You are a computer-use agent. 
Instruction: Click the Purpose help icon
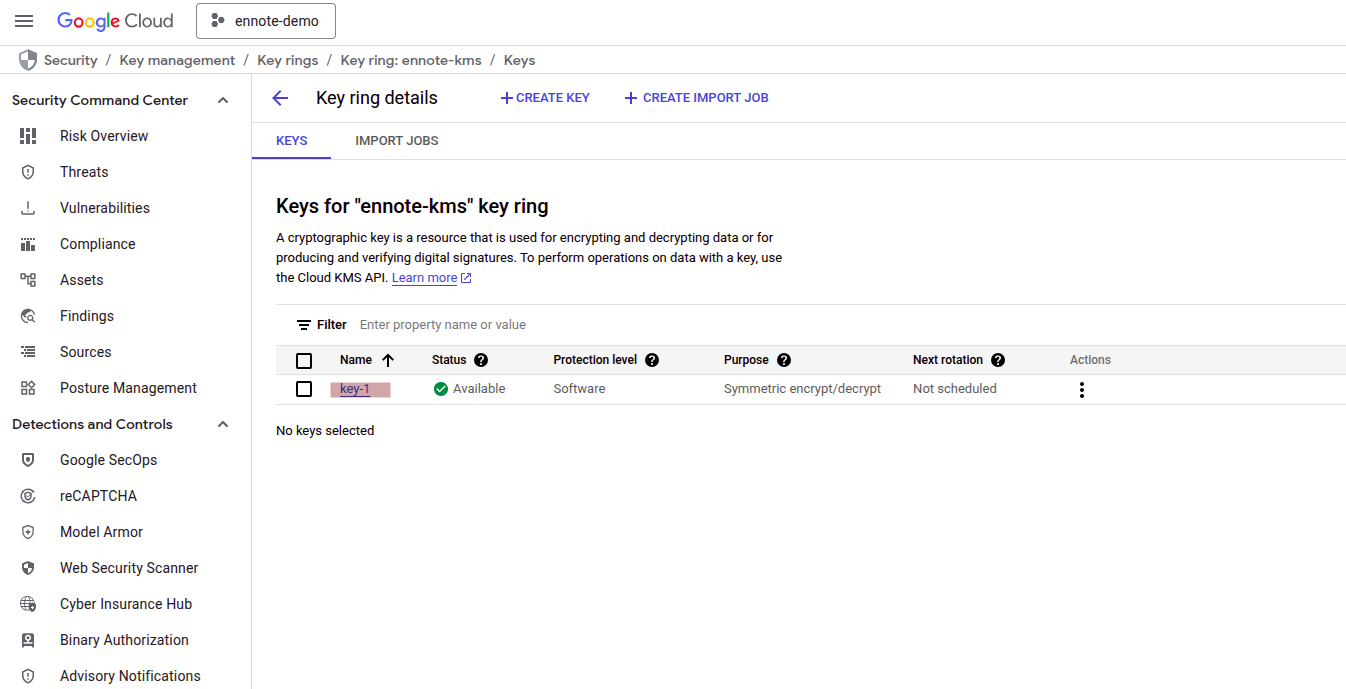tap(784, 360)
